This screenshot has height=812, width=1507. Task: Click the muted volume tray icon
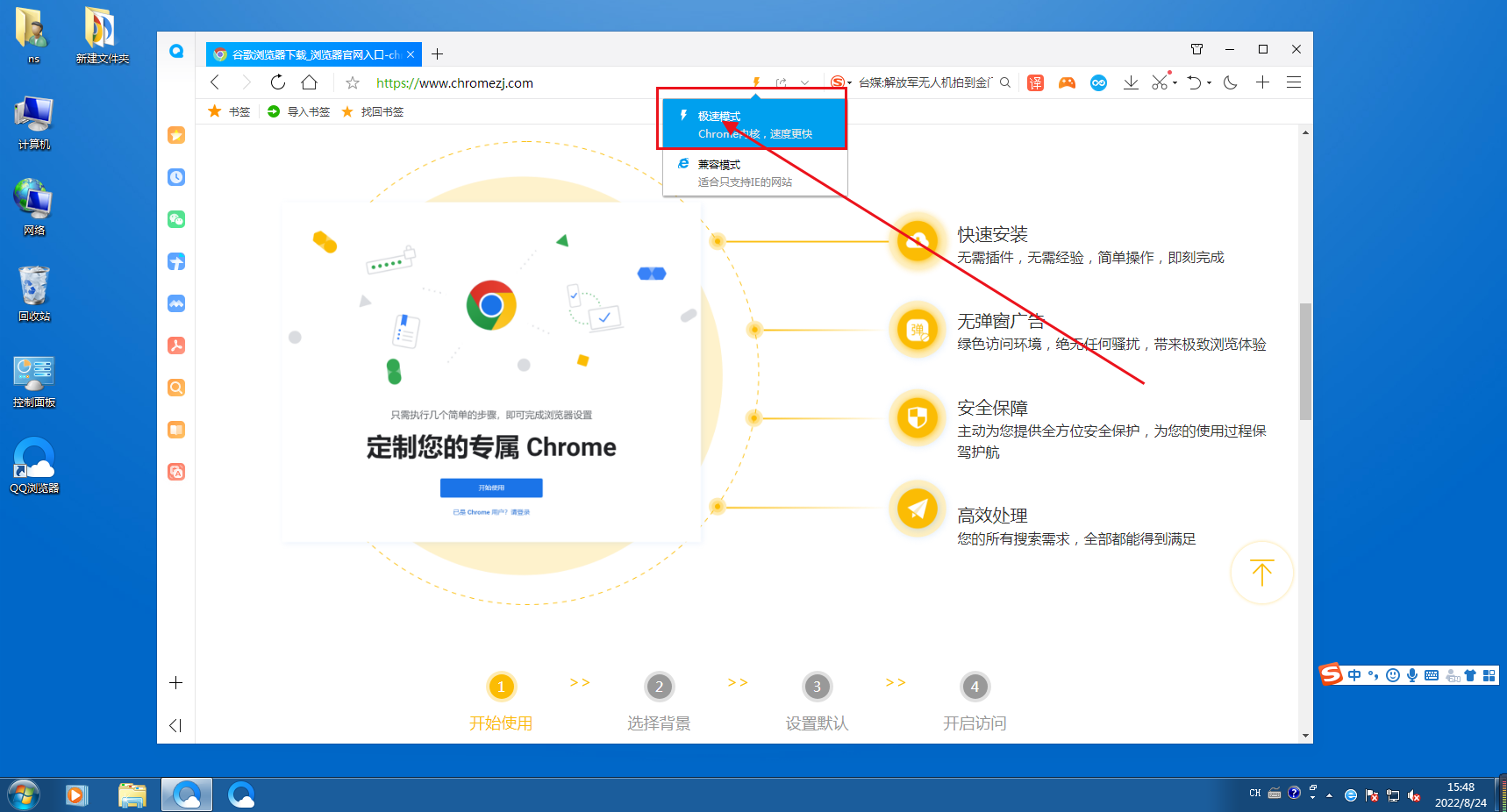(x=1414, y=795)
